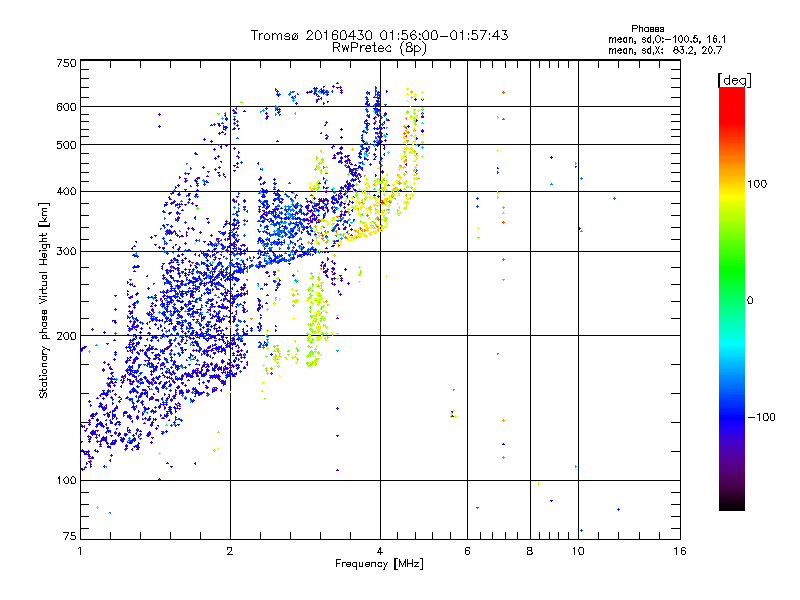Click the y-axis label '750'

(66, 63)
